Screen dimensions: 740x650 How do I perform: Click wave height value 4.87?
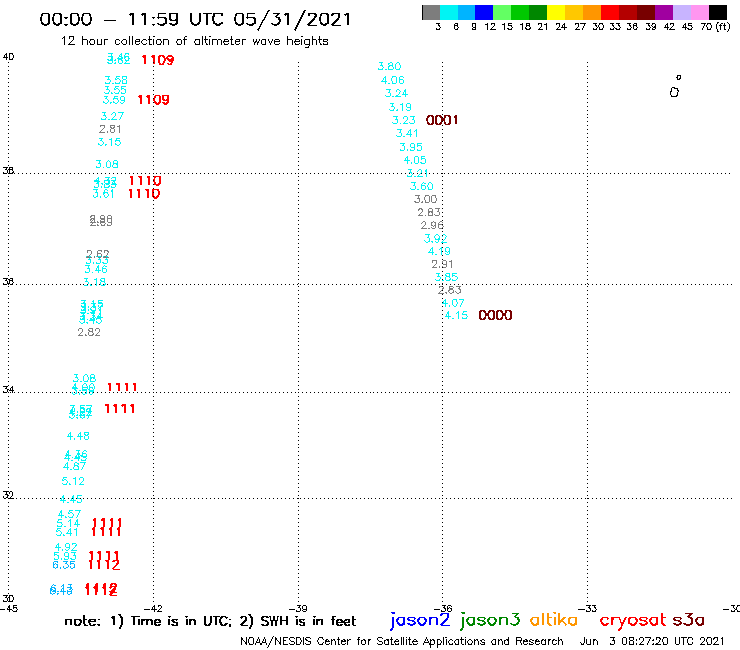point(75,466)
